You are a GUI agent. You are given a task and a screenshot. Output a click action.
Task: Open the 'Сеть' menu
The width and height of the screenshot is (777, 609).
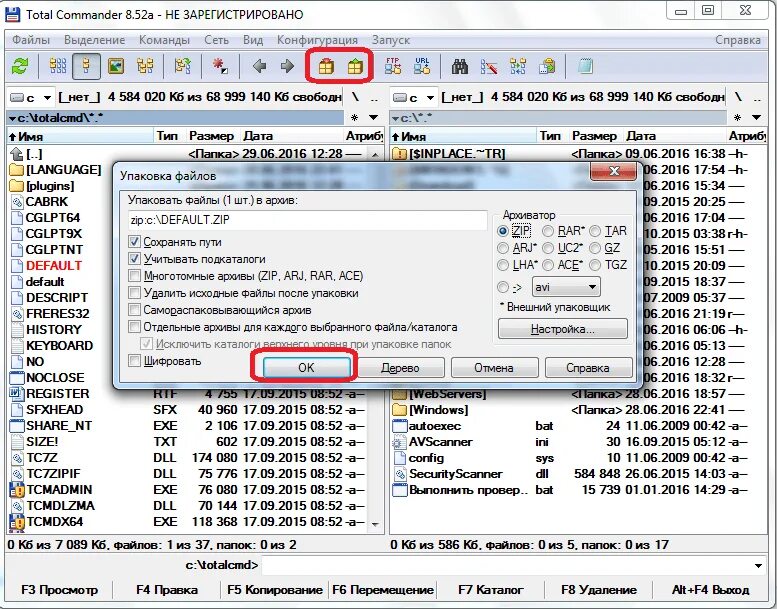point(216,40)
